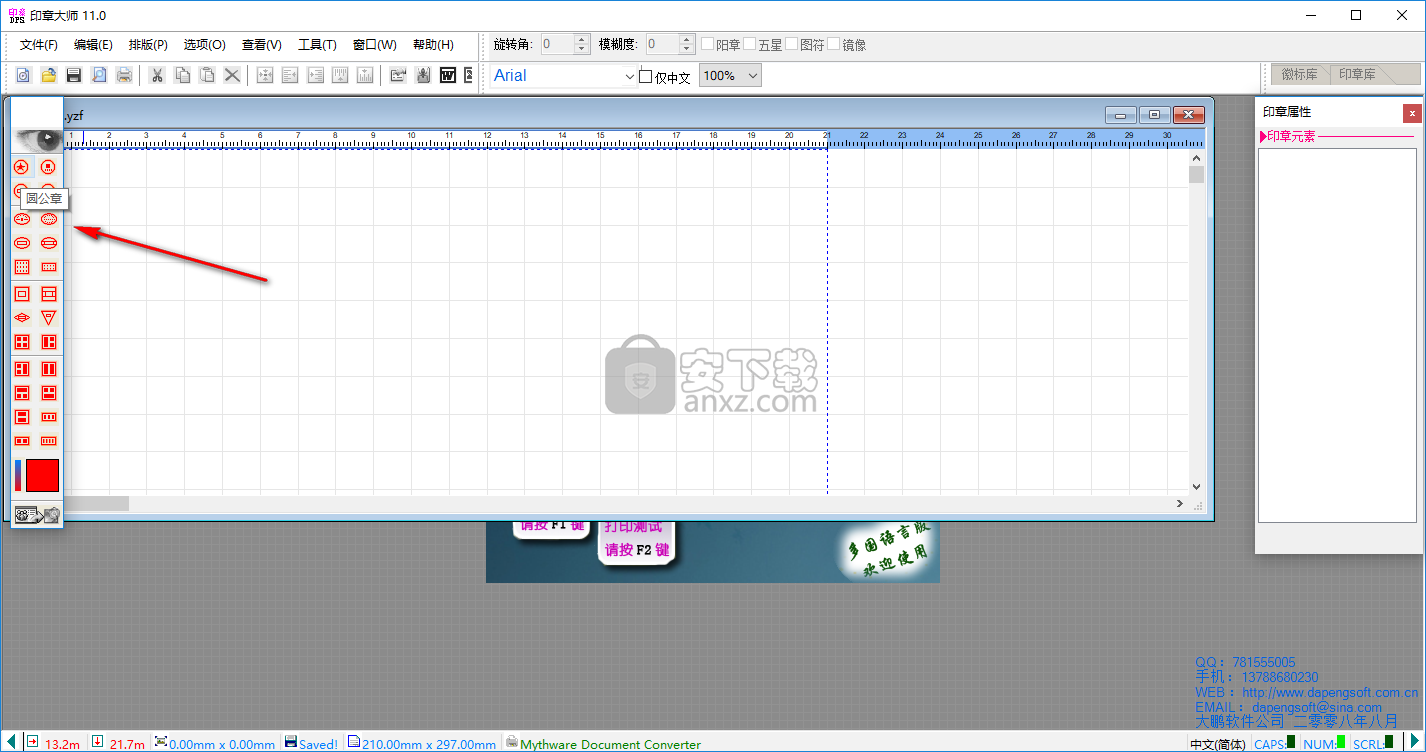Enable the 镜像 mirror checkbox
The width and height of the screenshot is (1426, 752).
tap(833, 44)
